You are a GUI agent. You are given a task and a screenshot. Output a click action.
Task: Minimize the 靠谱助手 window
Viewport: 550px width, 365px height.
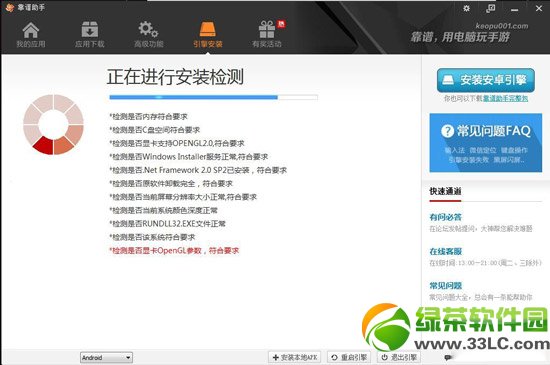tap(515, 10)
